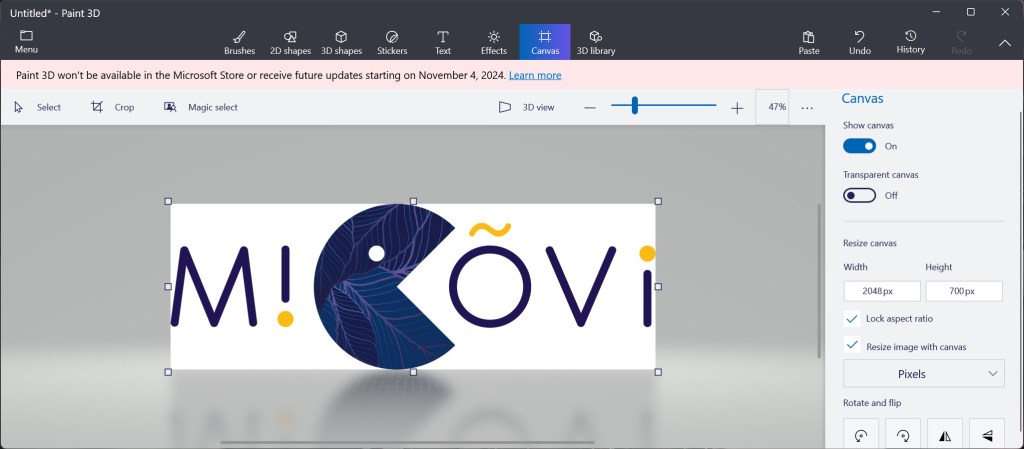Click the bottom-middle canvas resize handle
The width and height of the screenshot is (1024, 449).
[x=413, y=372]
